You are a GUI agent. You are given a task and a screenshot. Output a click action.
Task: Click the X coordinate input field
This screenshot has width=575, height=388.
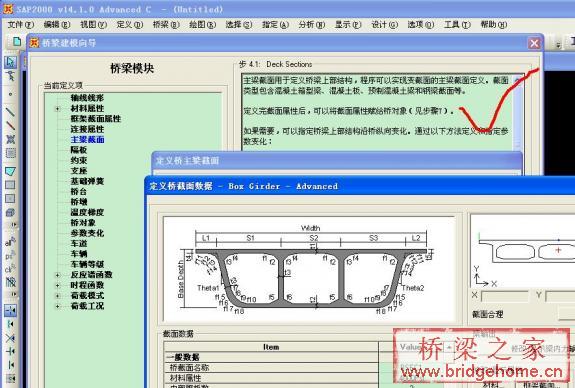(x=505, y=296)
